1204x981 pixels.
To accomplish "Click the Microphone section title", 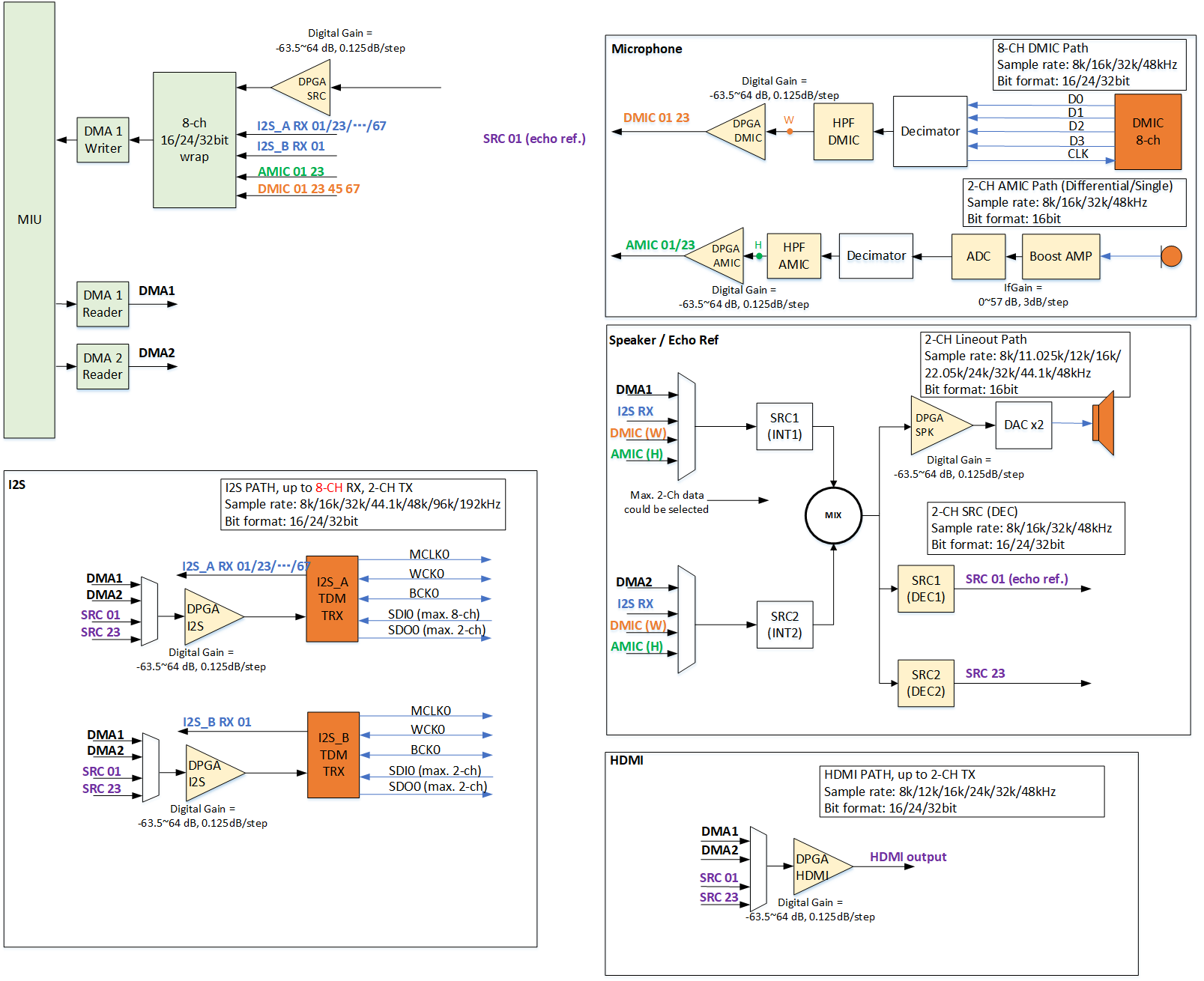I will pos(647,49).
